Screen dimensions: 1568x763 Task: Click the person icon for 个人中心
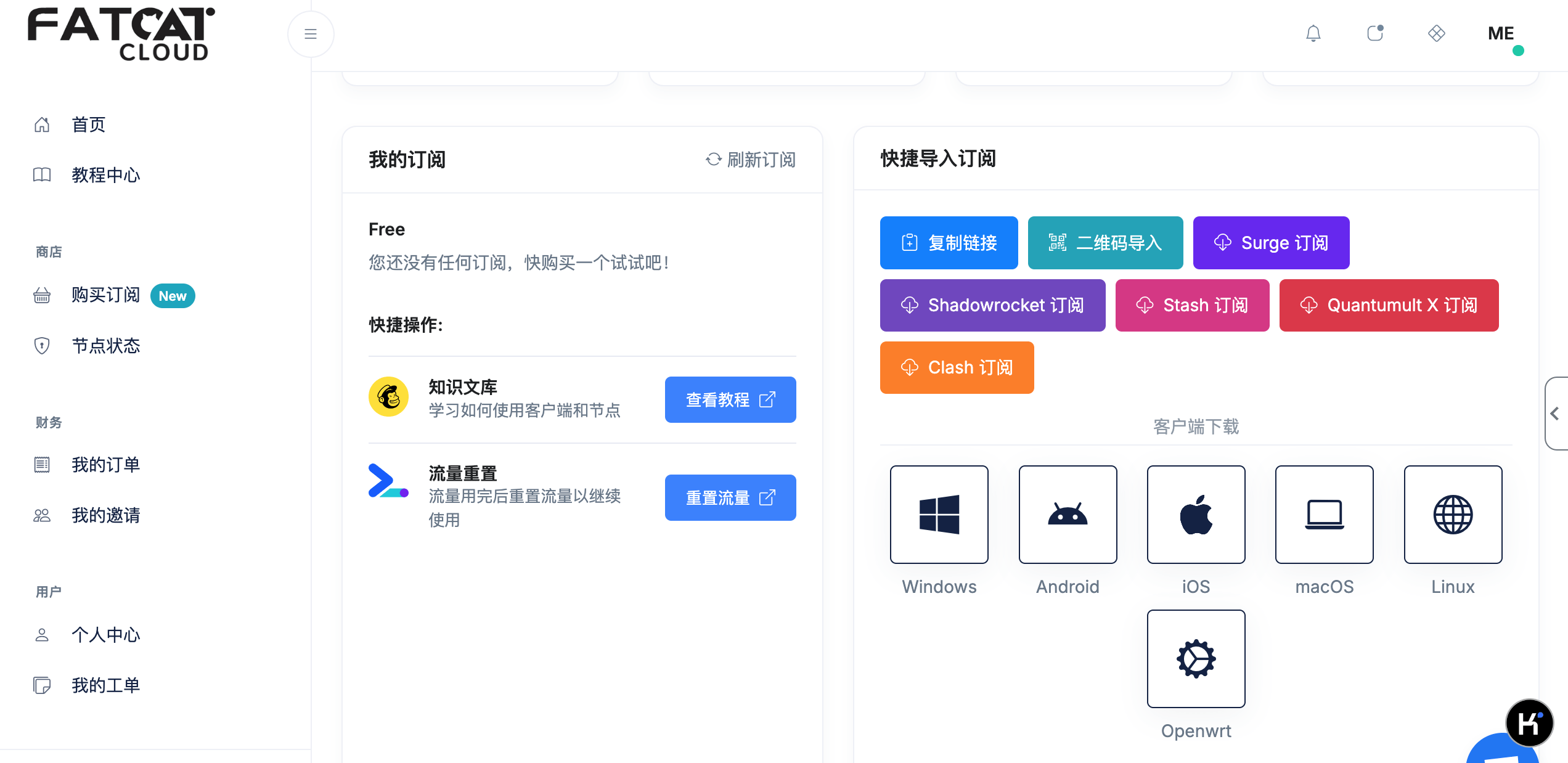coord(42,635)
